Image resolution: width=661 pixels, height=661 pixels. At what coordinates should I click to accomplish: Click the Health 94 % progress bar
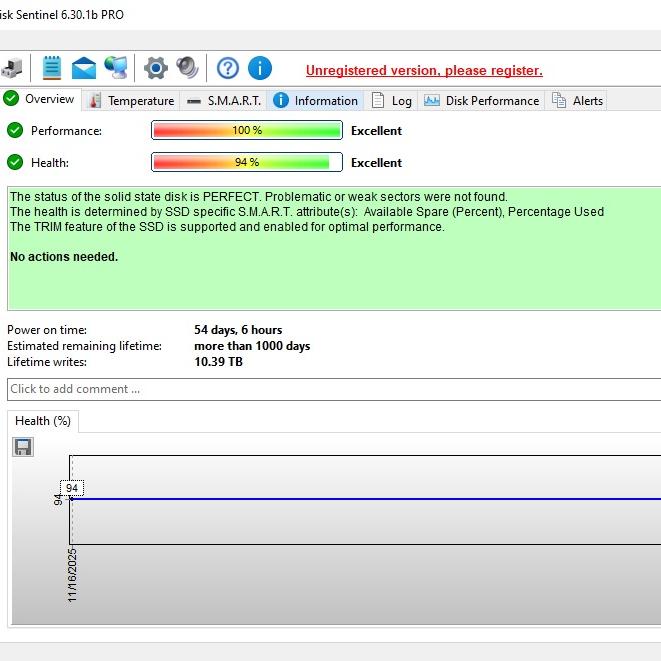(246, 162)
